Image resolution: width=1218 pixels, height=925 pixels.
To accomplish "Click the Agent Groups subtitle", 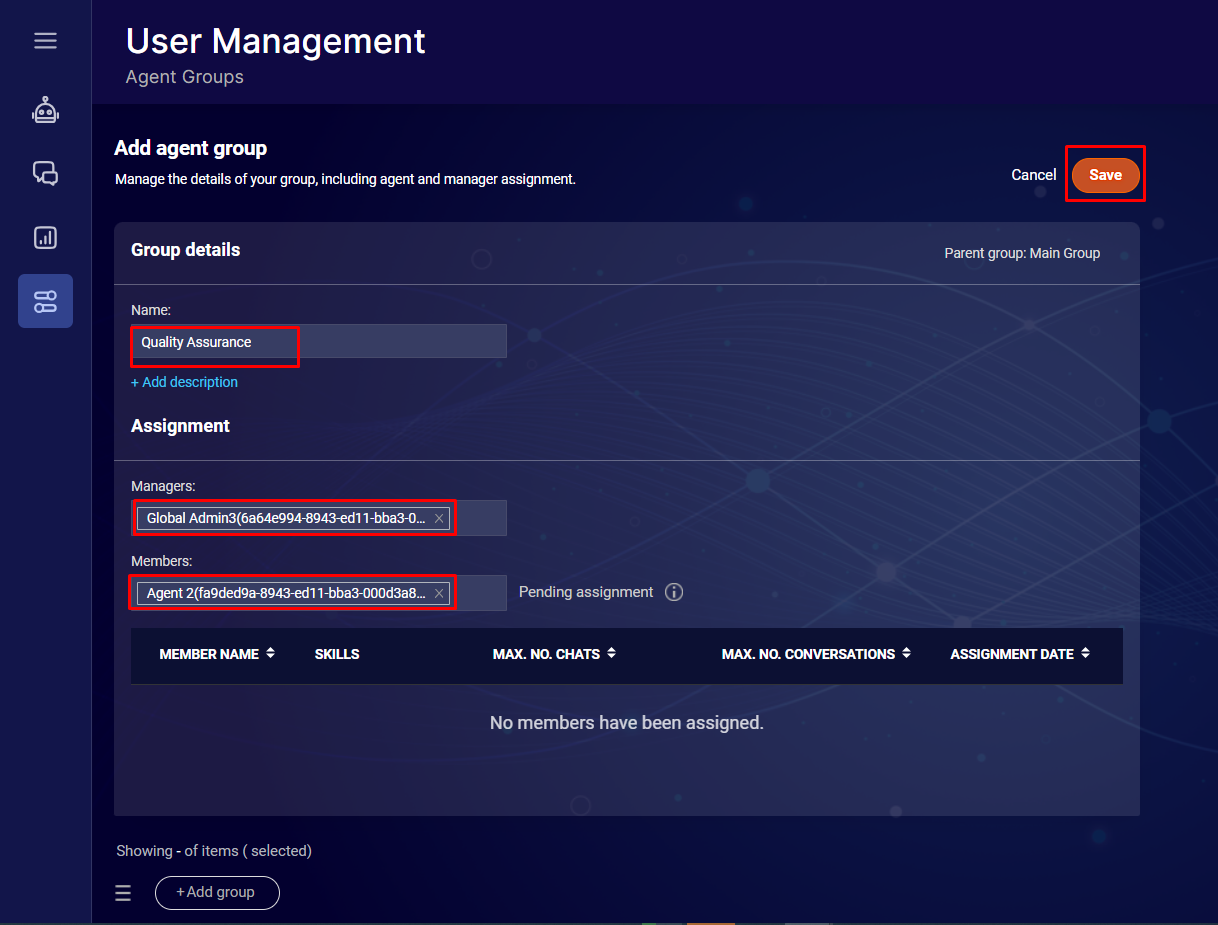I will 185,77.
